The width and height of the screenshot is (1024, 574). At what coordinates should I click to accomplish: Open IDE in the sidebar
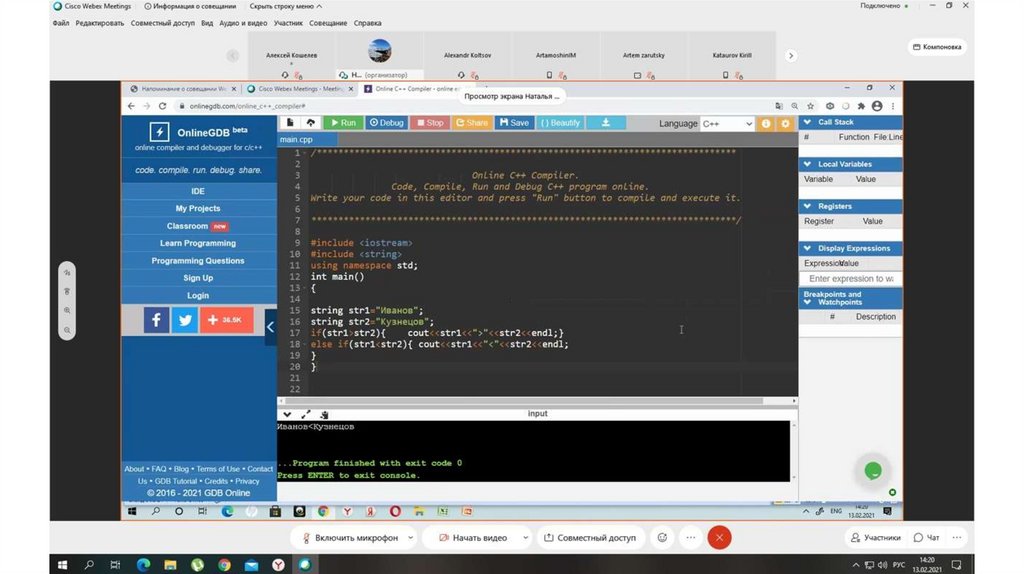[x=198, y=191]
